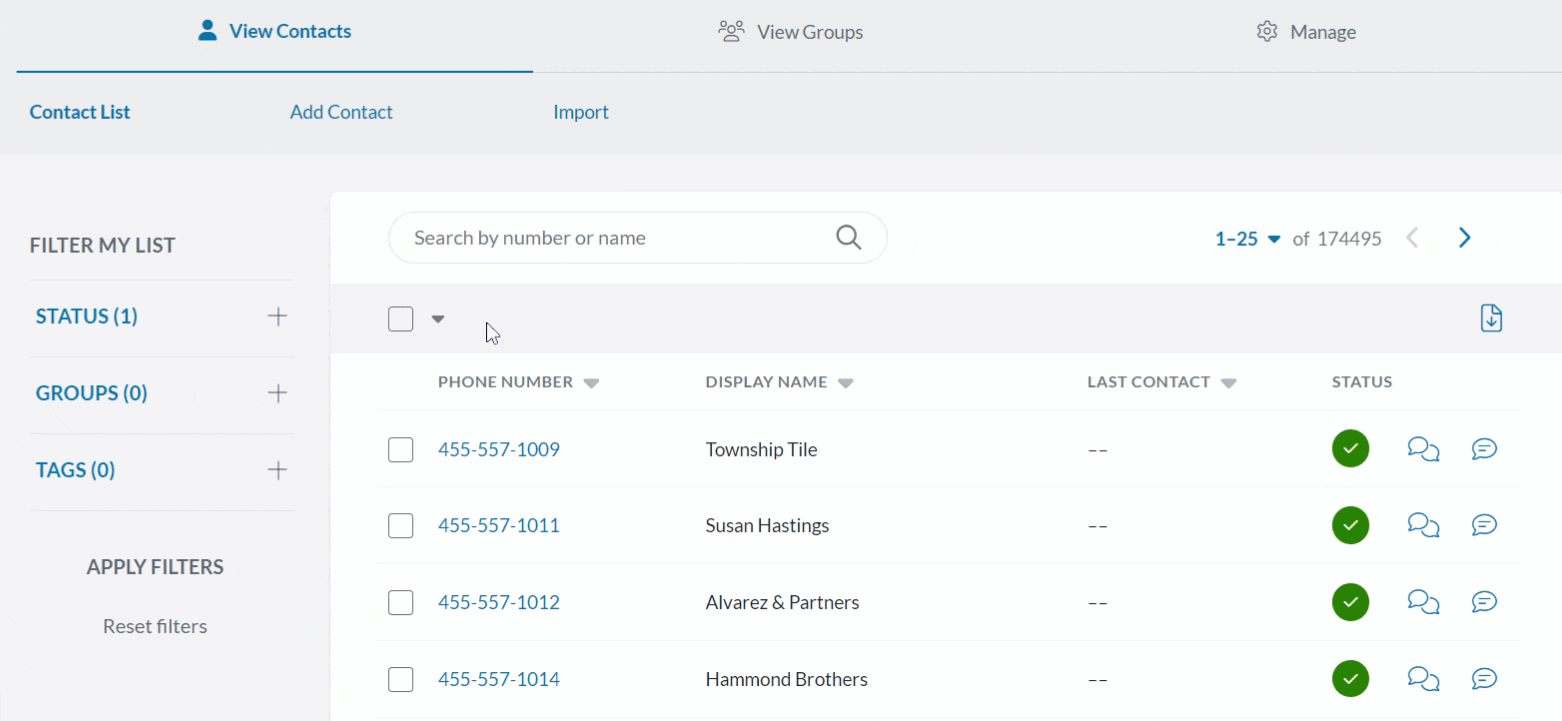Click the export contacts download icon
This screenshot has height=721, width=1562.
click(1491, 318)
